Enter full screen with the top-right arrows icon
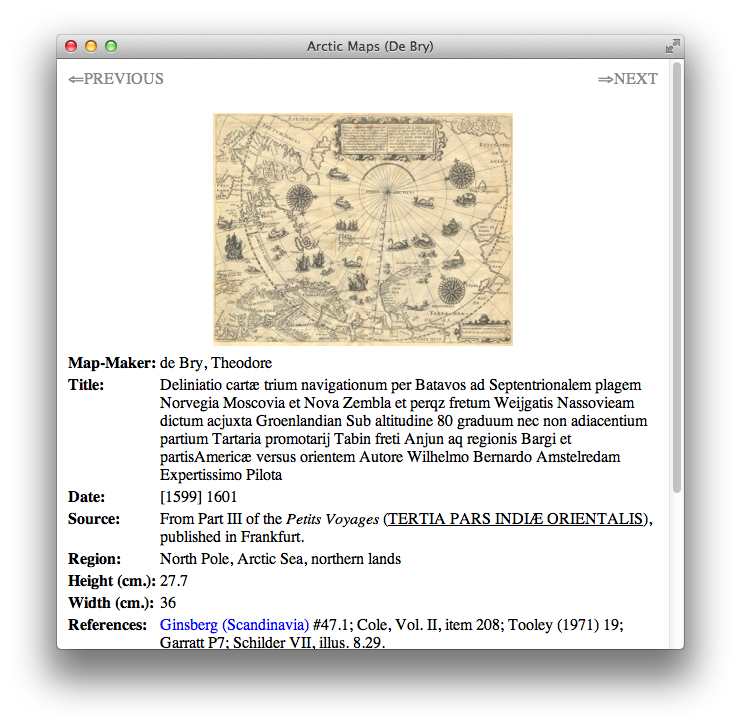Image resolution: width=741 pixels, height=728 pixels. (x=672, y=46)
